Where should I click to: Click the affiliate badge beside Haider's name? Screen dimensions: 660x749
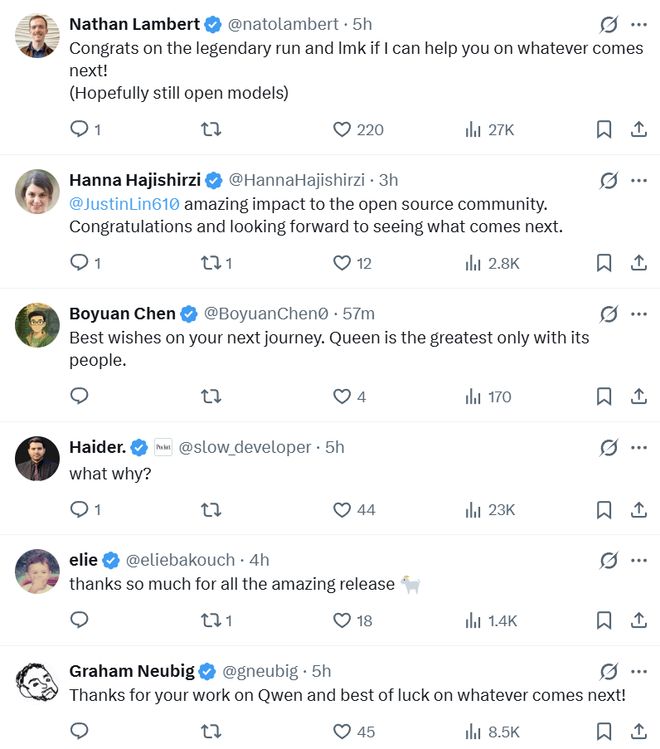(163, 447)
